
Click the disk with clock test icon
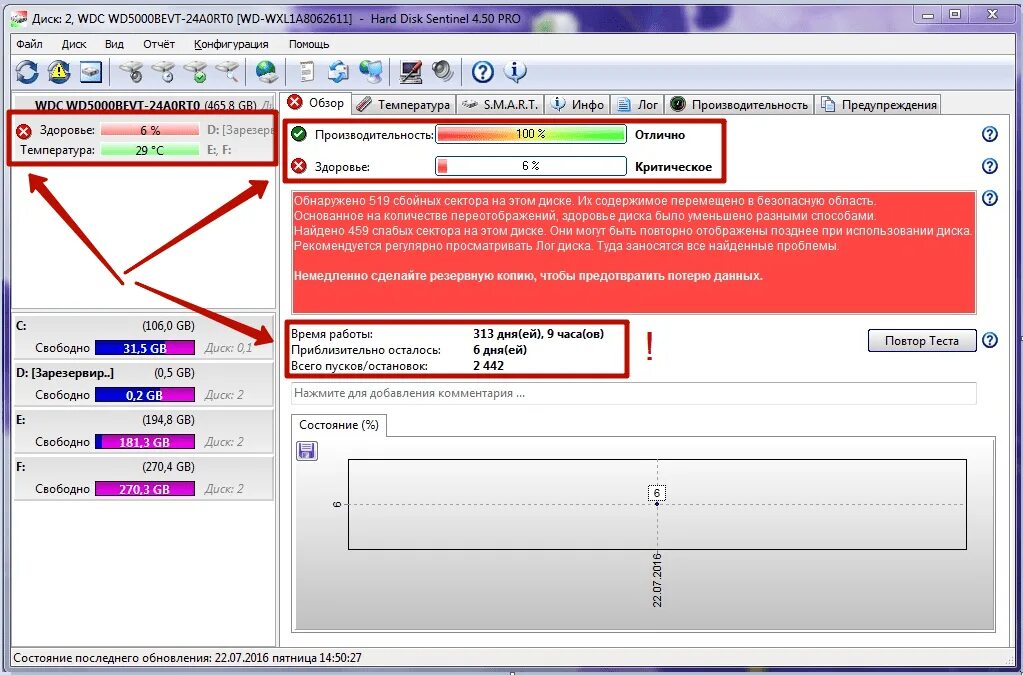165,72
